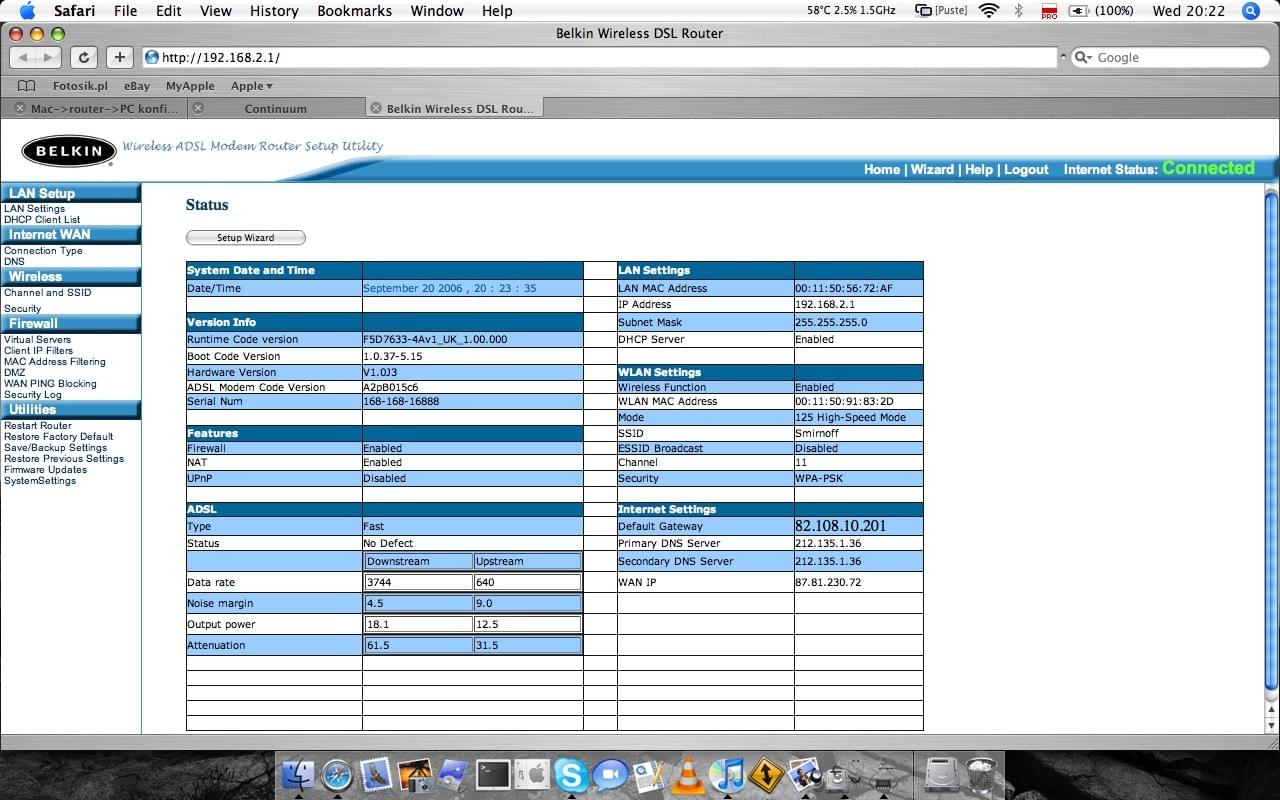Open Spotlight search in the menu bar
Viewport: 1280px width, 800px height.
tap(1250, 11)
